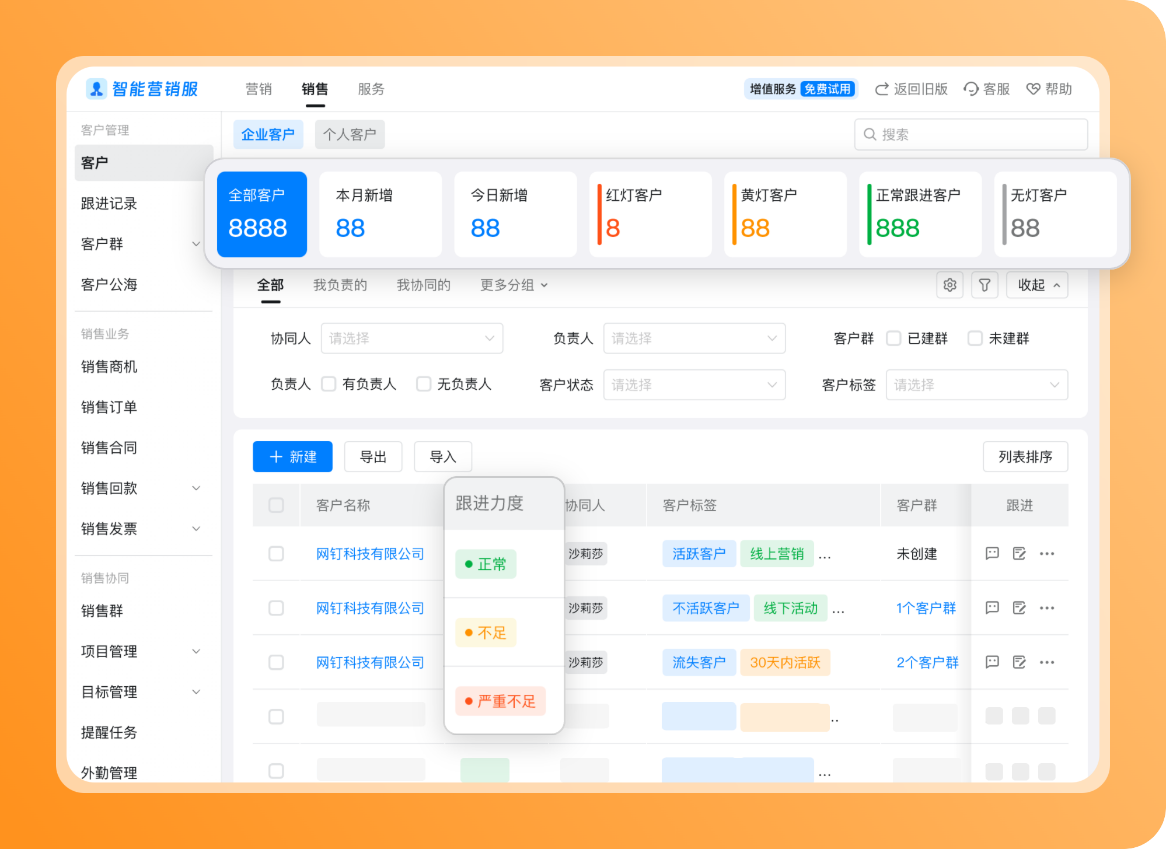Check the 已建群 checkbox
This screenshot has height=849, width=1166.
(x=894, y=339)
